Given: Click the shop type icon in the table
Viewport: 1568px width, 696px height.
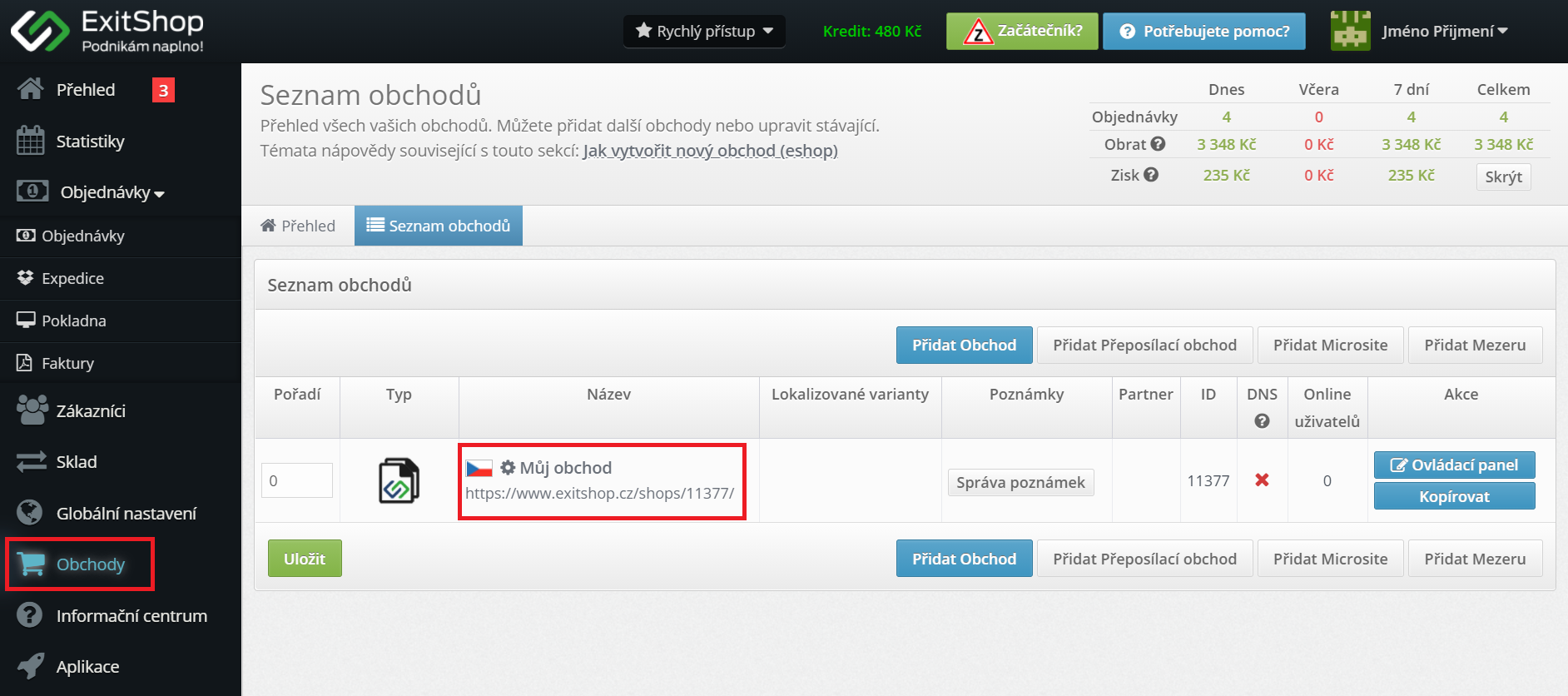Looking at the screenshot, I should coord(399,480).
